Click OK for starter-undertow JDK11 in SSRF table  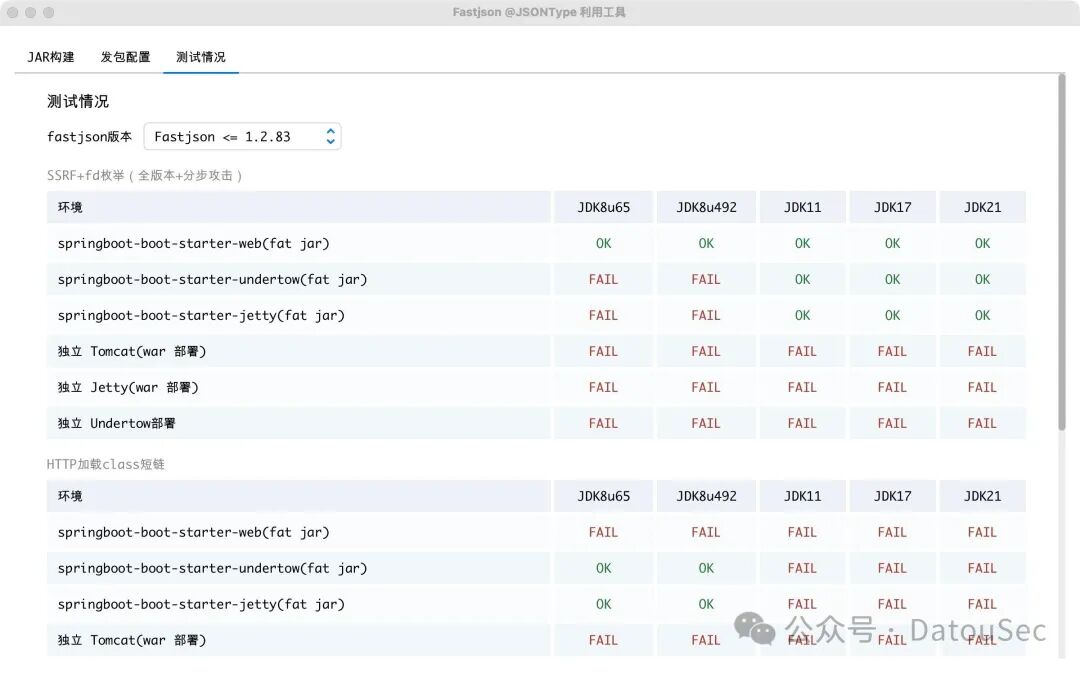coord(802,279)
